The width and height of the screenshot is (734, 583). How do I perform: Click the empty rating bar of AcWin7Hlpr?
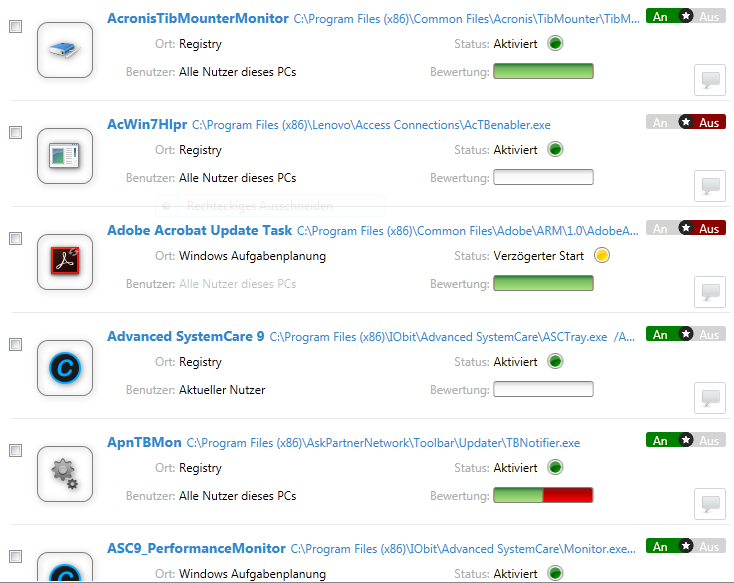(x=543, y=177)
